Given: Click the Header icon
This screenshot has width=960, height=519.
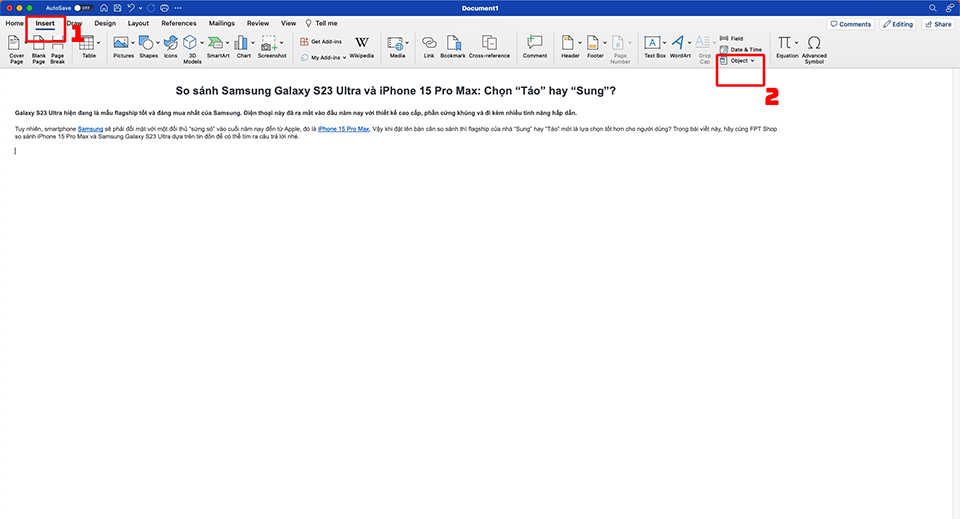Looking at the screenshot, I should 568,43.
